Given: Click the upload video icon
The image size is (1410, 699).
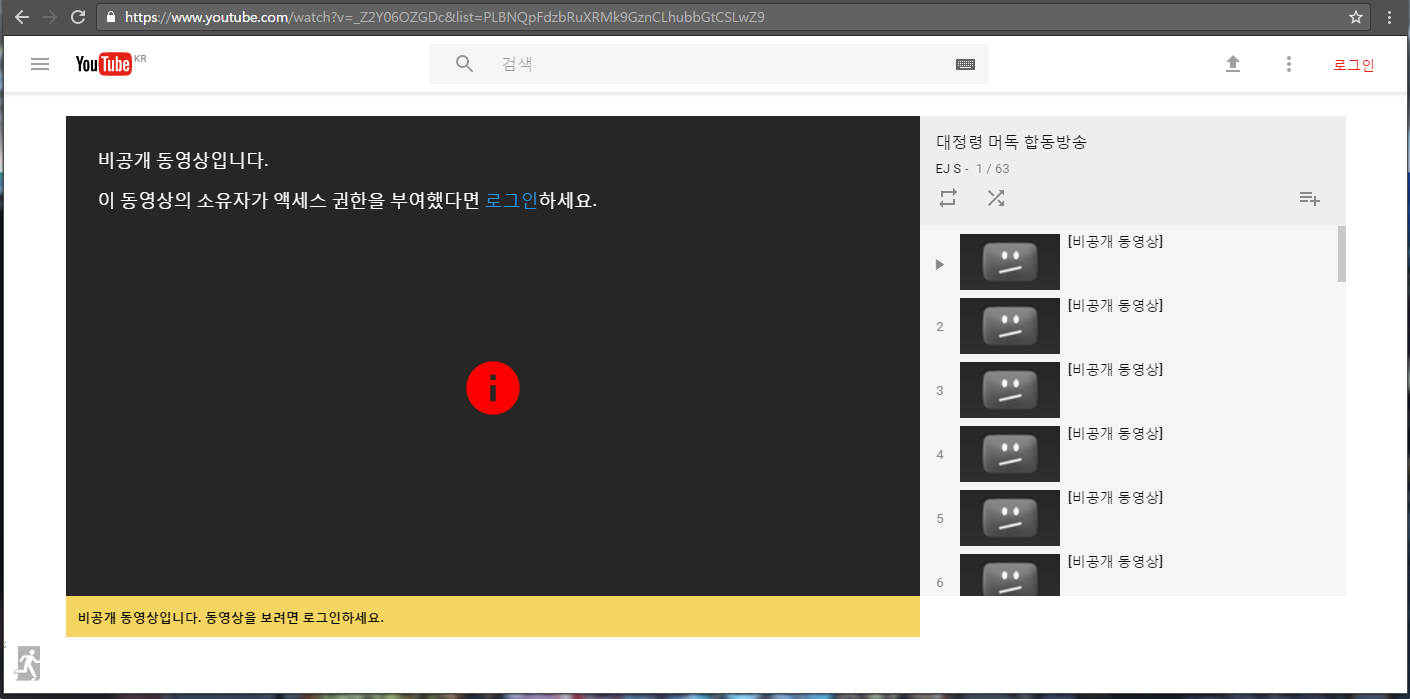Looking at the screenshot, I should point(1233,64).
